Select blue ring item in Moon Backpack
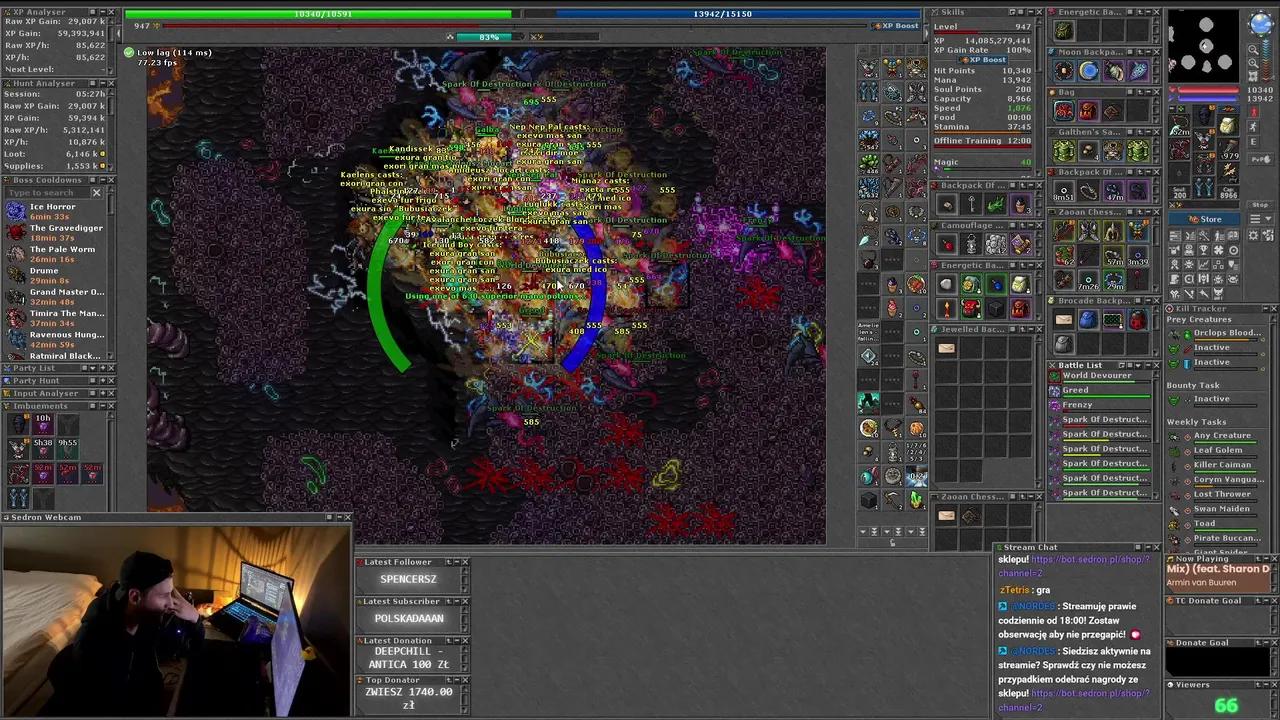 point(1089,71)
